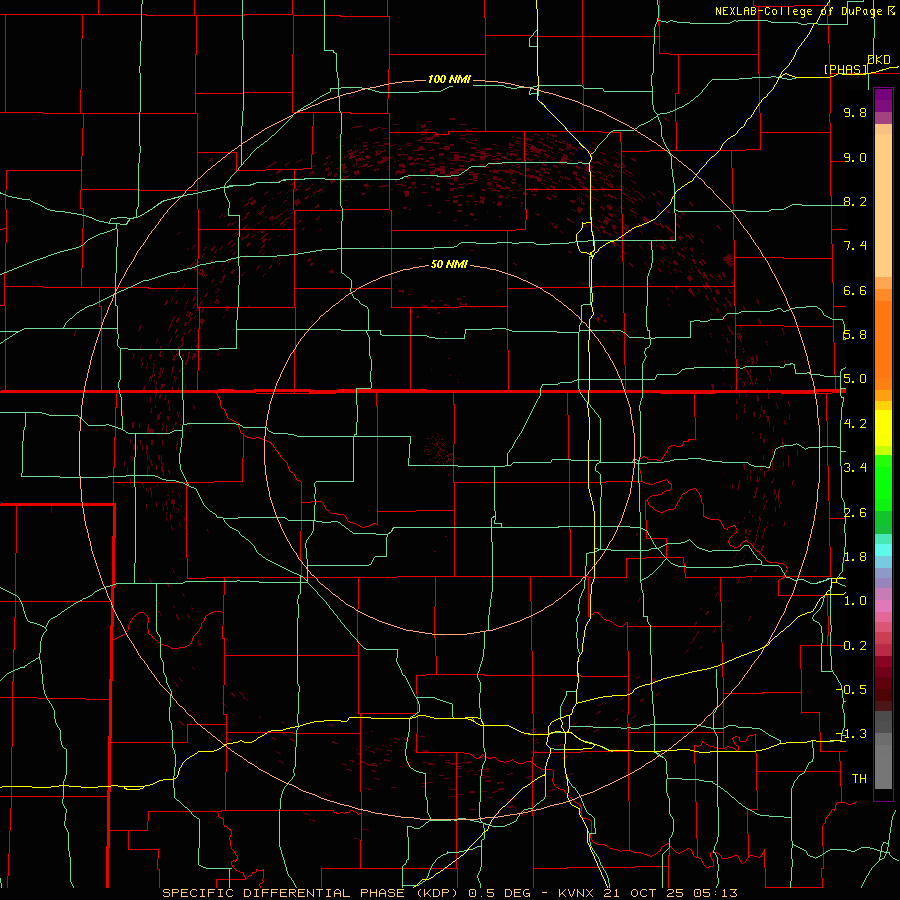
Task: Click the 1.8 scale value
Action: [x=855, y=557]
